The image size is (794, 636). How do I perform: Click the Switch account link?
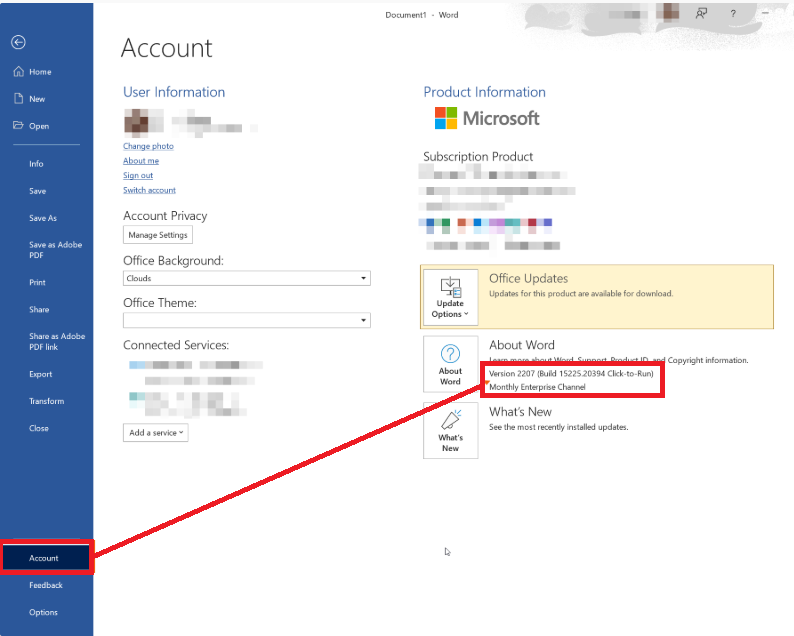[149, 190]
